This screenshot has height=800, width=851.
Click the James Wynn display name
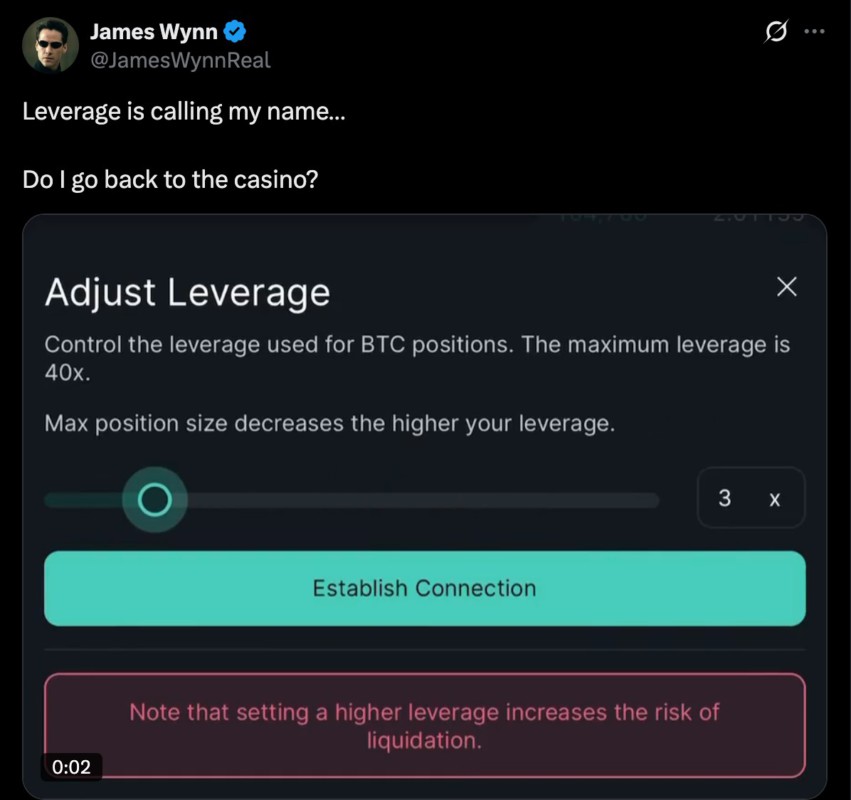(154, 31)
